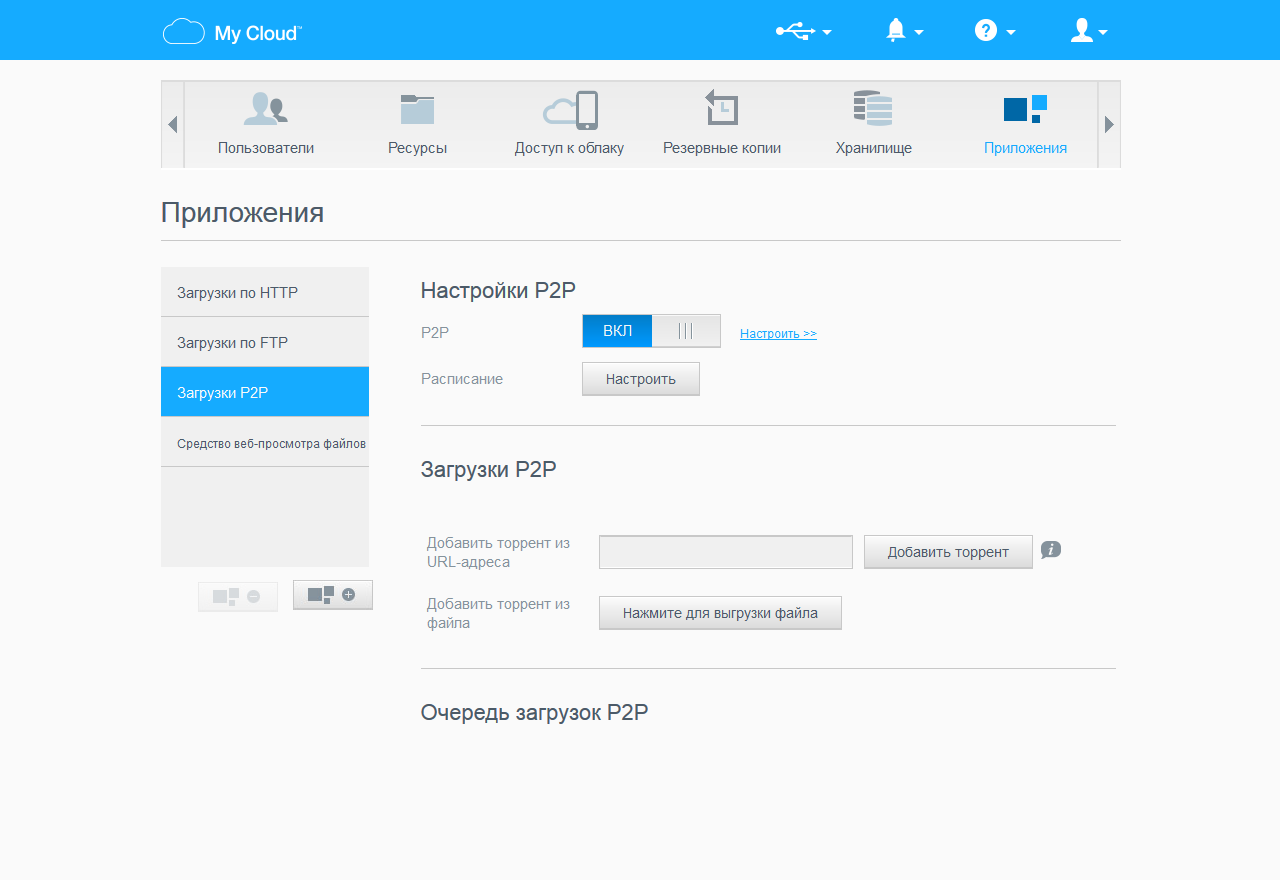Open the user account menu
Image resolution: width=1280 pixels, height=880 pixels.
click(x=1089, y=32)
